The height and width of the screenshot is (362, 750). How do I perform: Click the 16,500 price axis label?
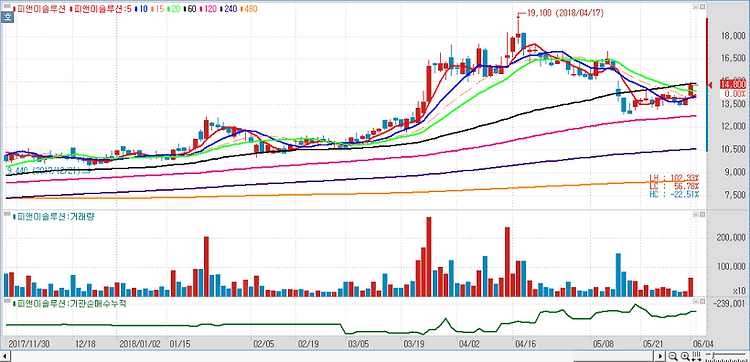coord(732,58)
